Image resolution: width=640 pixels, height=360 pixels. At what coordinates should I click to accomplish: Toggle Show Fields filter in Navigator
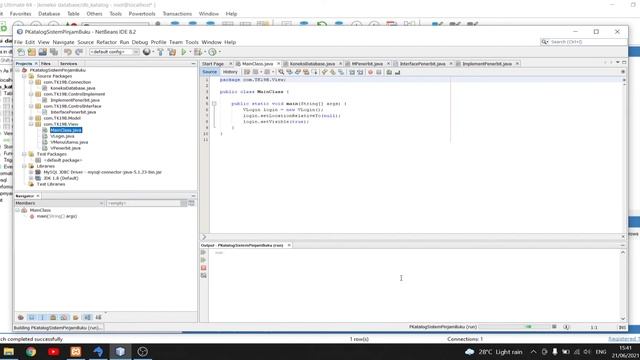31,317
